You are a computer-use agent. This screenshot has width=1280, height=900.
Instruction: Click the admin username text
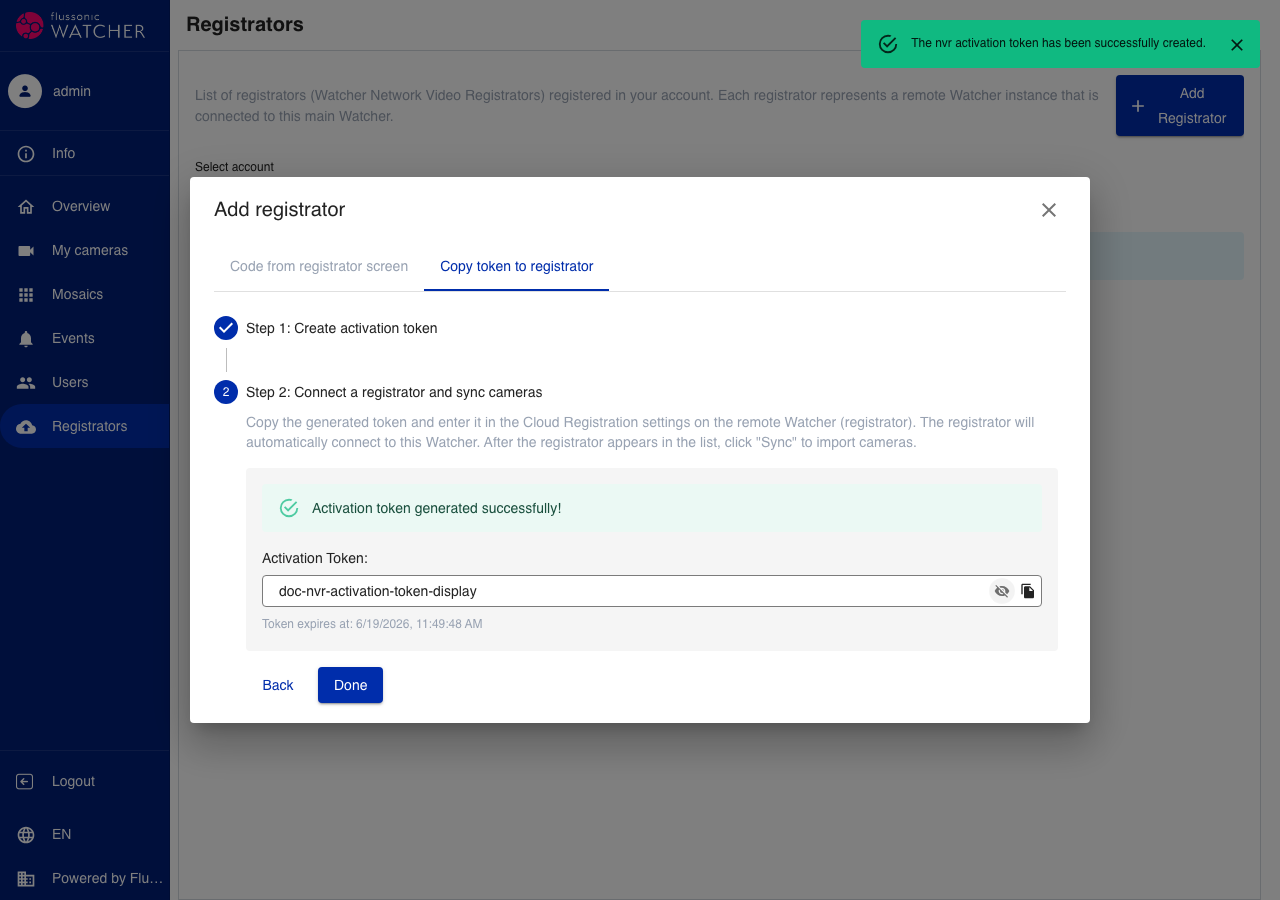pos(72,91)
